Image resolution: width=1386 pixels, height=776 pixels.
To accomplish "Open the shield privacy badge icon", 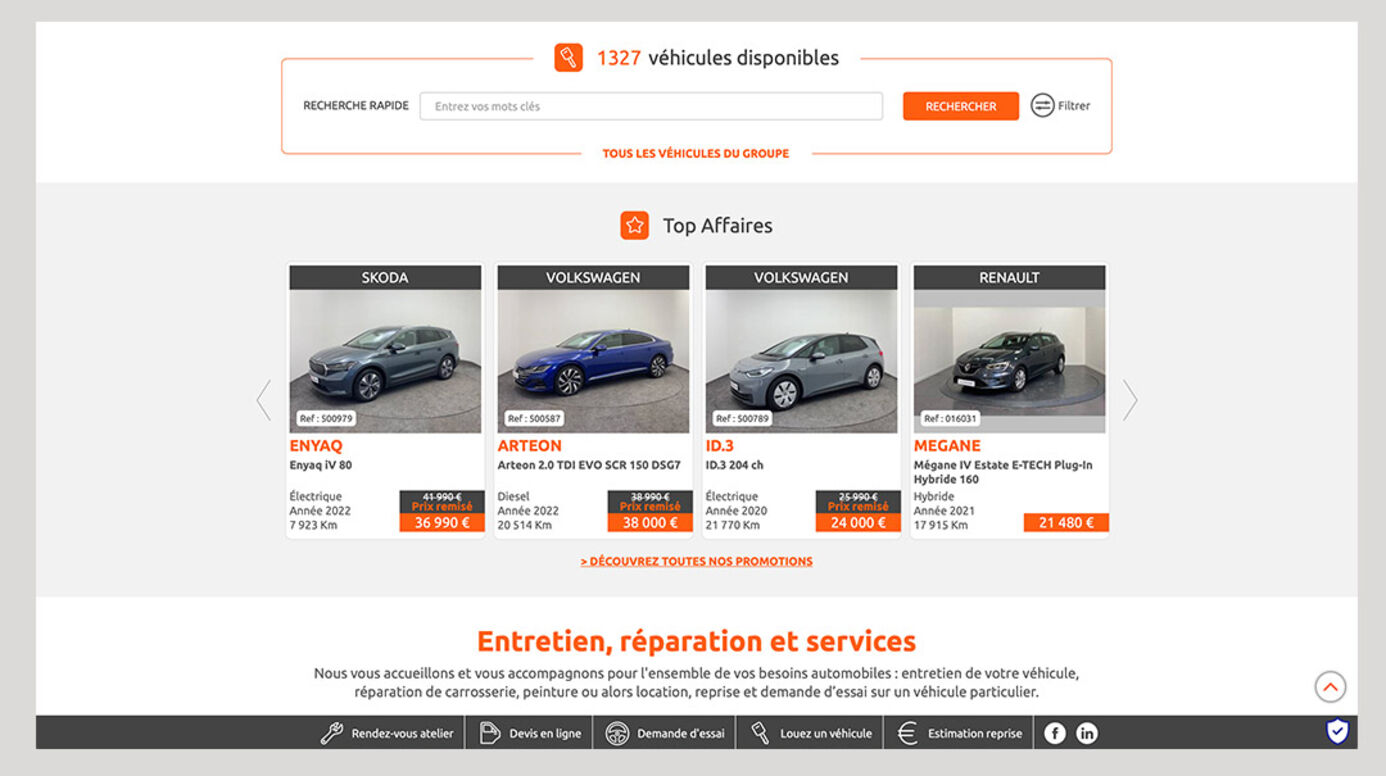I will pyautogui.click(x=1337, y=731).
